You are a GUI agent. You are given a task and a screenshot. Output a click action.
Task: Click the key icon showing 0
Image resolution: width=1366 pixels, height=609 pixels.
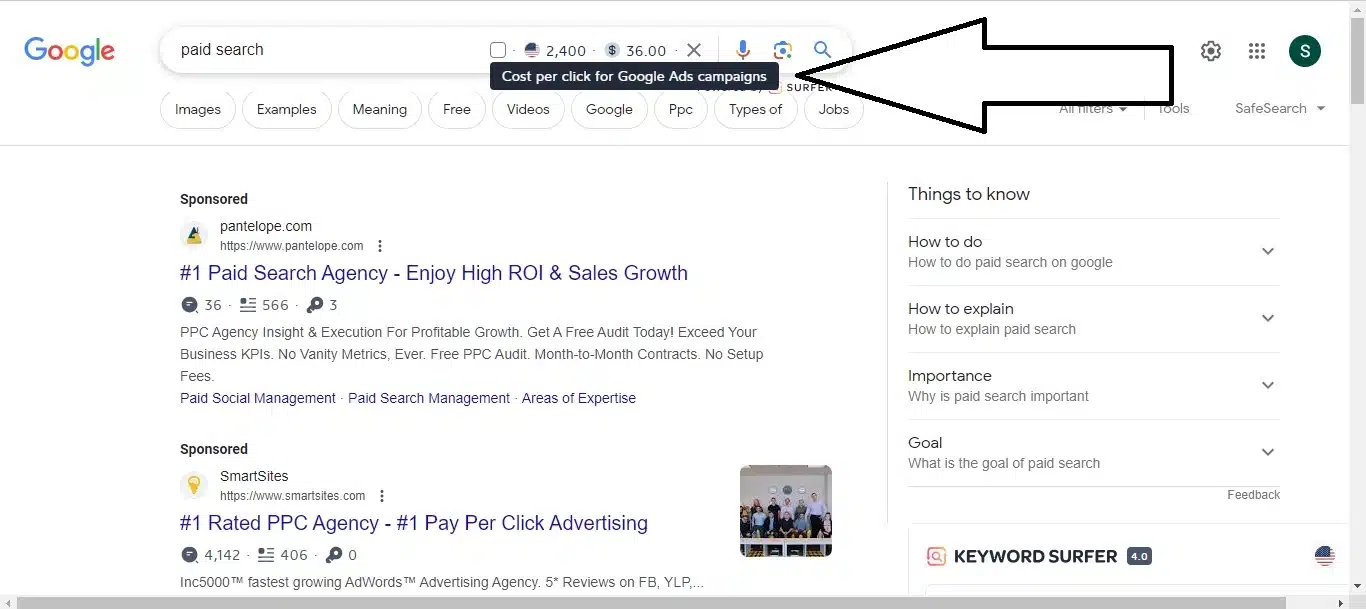tap(334, 555)
